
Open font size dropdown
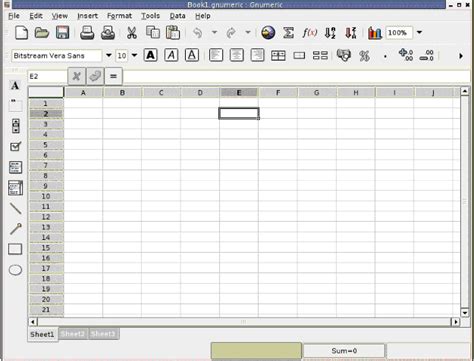pyautogui.click(x=134, y=55)
